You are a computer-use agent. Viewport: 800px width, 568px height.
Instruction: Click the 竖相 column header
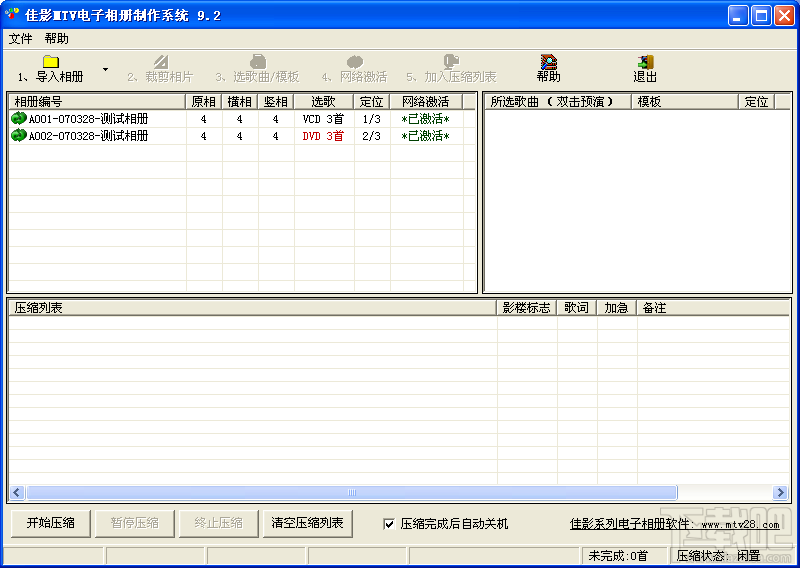pyautogui.click(x=276, y=102)
